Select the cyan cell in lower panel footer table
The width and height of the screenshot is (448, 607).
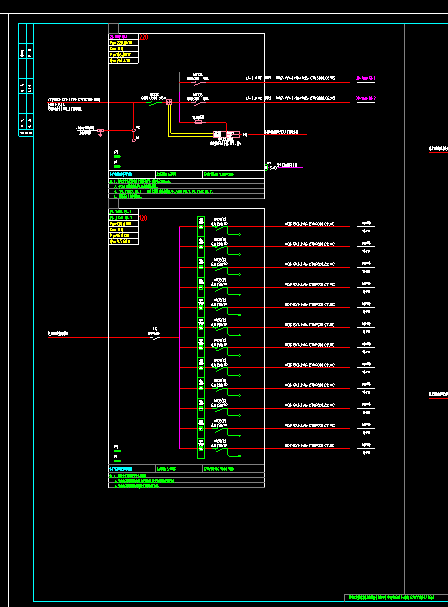point(132,469)
